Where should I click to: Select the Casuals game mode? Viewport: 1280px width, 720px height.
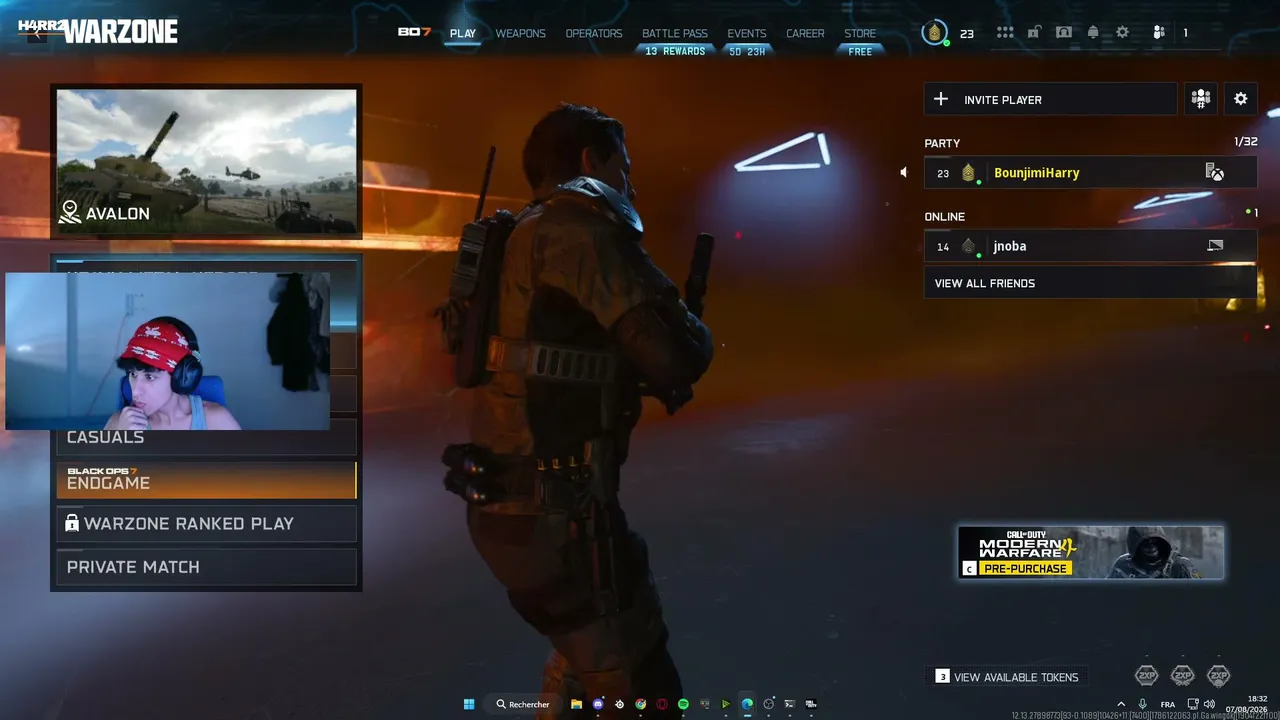click(x=206, y=437)
